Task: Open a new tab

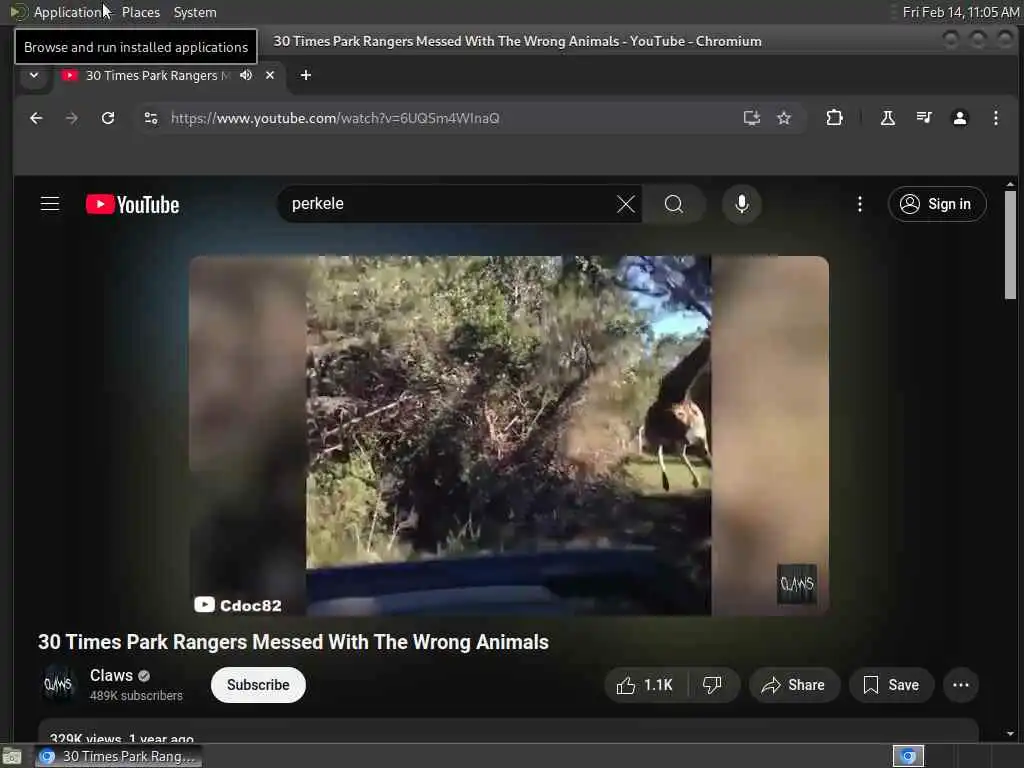Action: (x=306, y=75)
